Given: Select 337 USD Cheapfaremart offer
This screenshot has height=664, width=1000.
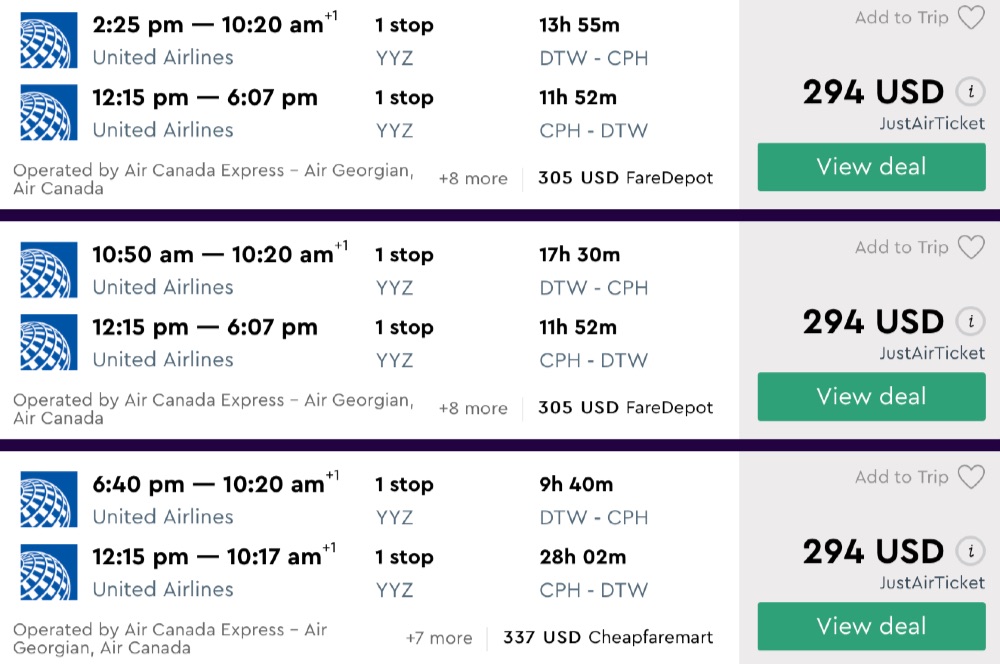Looking at the screenshot, I should point(608,638).
